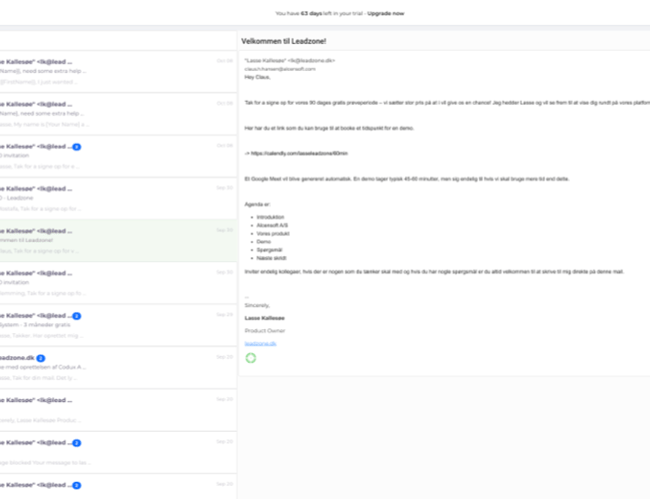650x500 pixels.
Task: Open email previewing 'My name is [Your Name]'
Action: click(x=118, y=114)
